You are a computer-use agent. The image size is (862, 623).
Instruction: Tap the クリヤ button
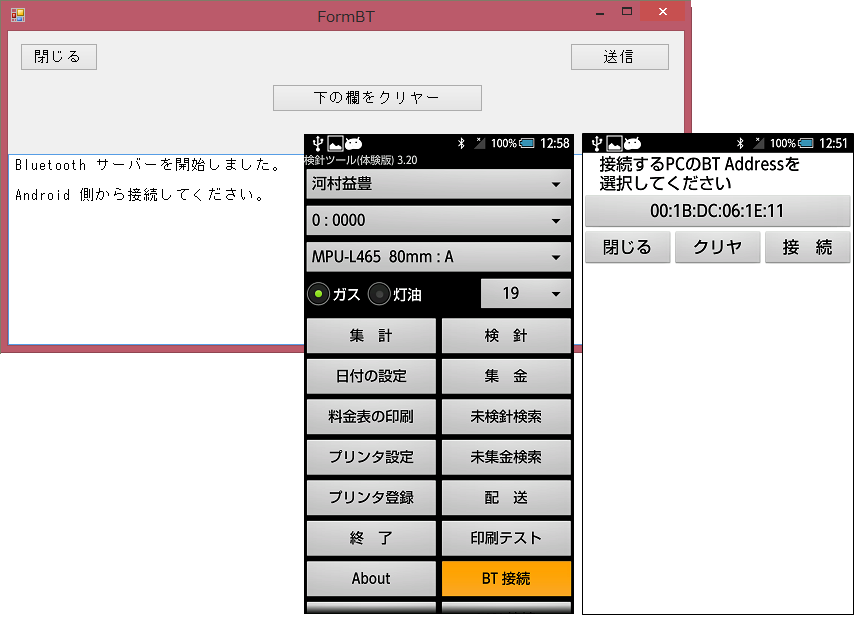(x=717, y=247)
